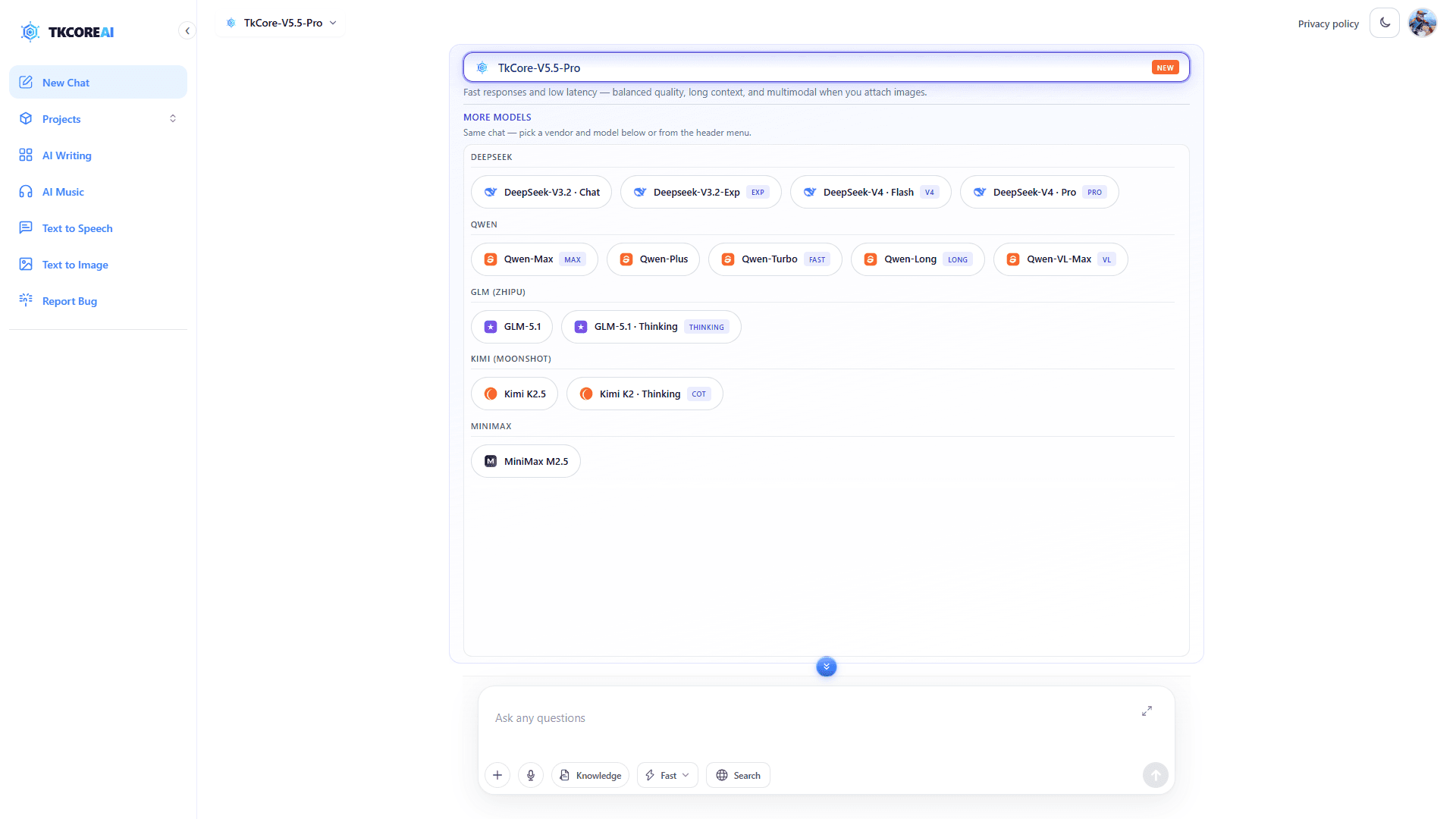Click the KIMI (MOONSHOT) vendor label
This screenshot has height=819, width=1456.
(510, 359)
